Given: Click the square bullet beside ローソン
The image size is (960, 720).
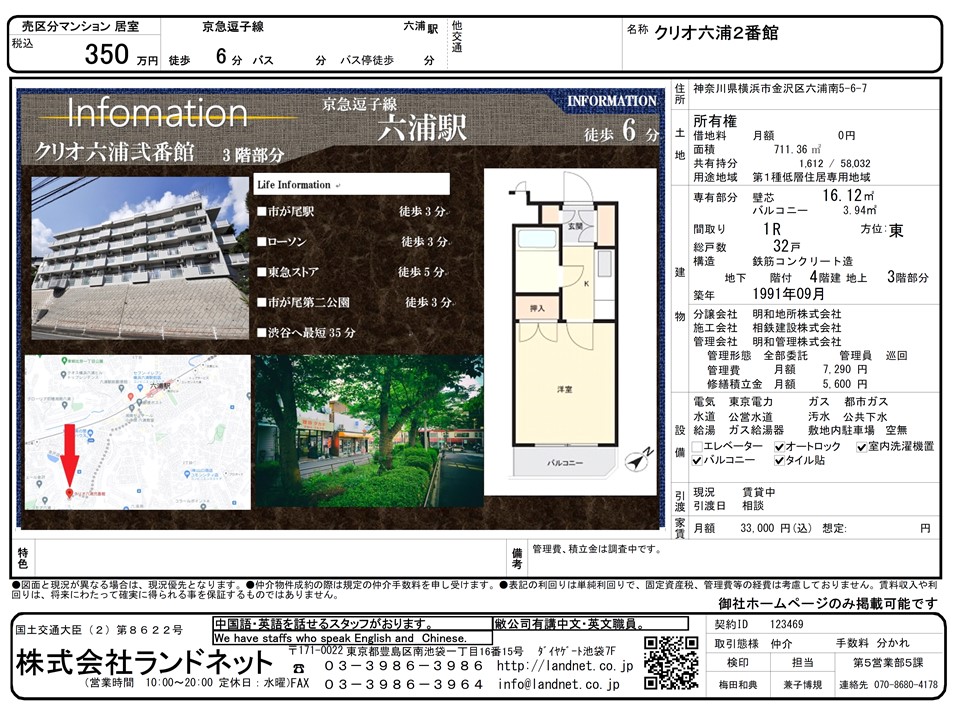Looking at the screenshot, I should click(x=261, y=242).
